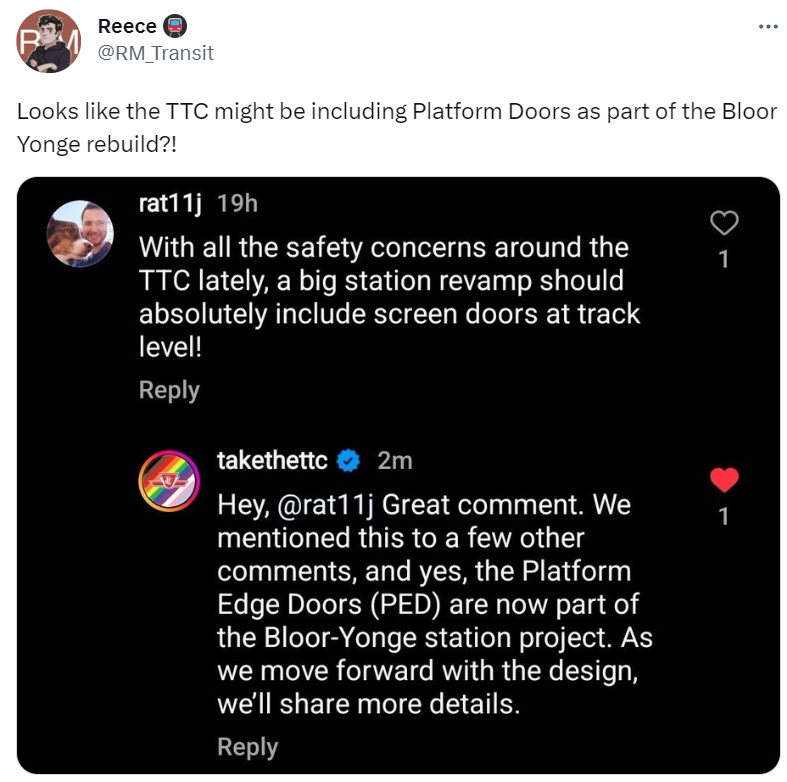
Task: Click rat11j's dog profile photo
Action: click(80, 233)
